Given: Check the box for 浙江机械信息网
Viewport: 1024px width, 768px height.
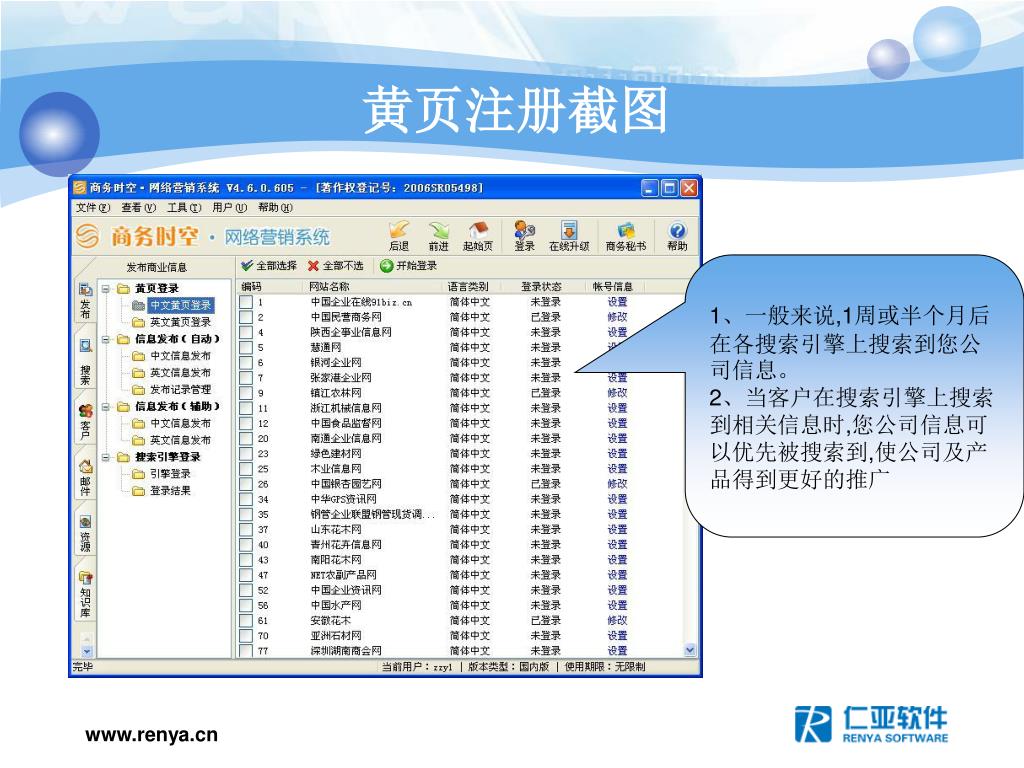Looking at the screenshot, I should click(246, 408).
